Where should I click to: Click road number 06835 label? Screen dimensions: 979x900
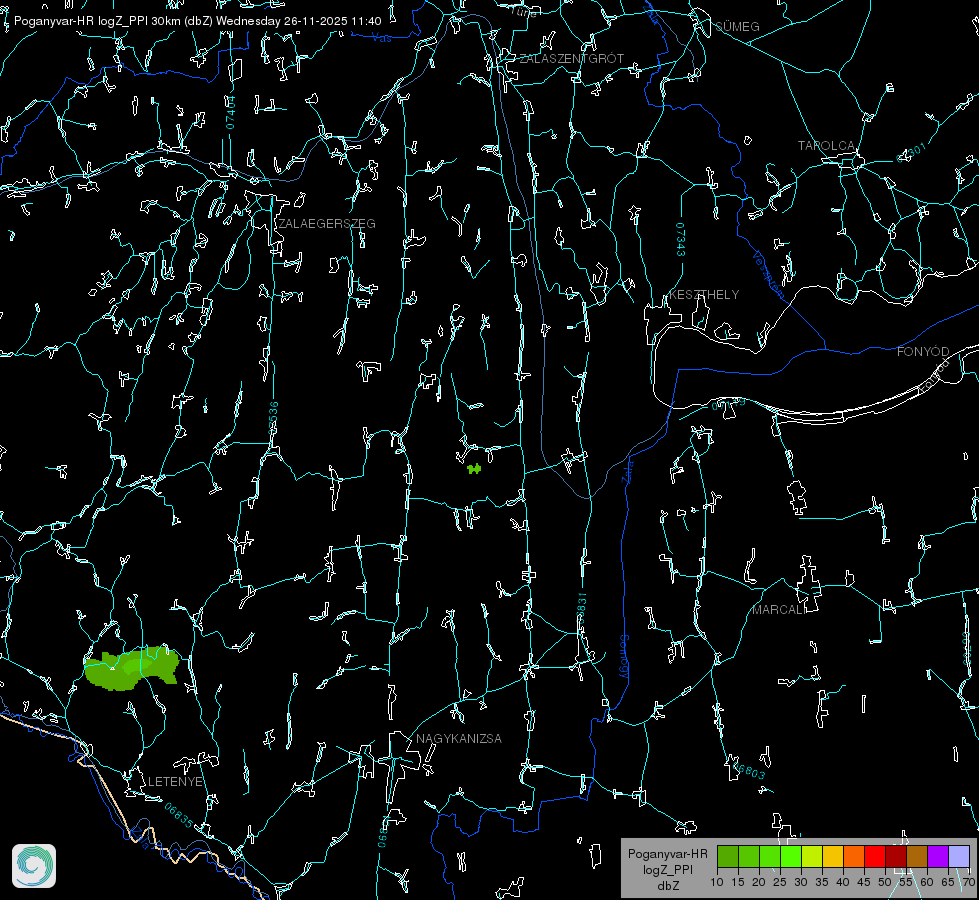pos(179,815)
